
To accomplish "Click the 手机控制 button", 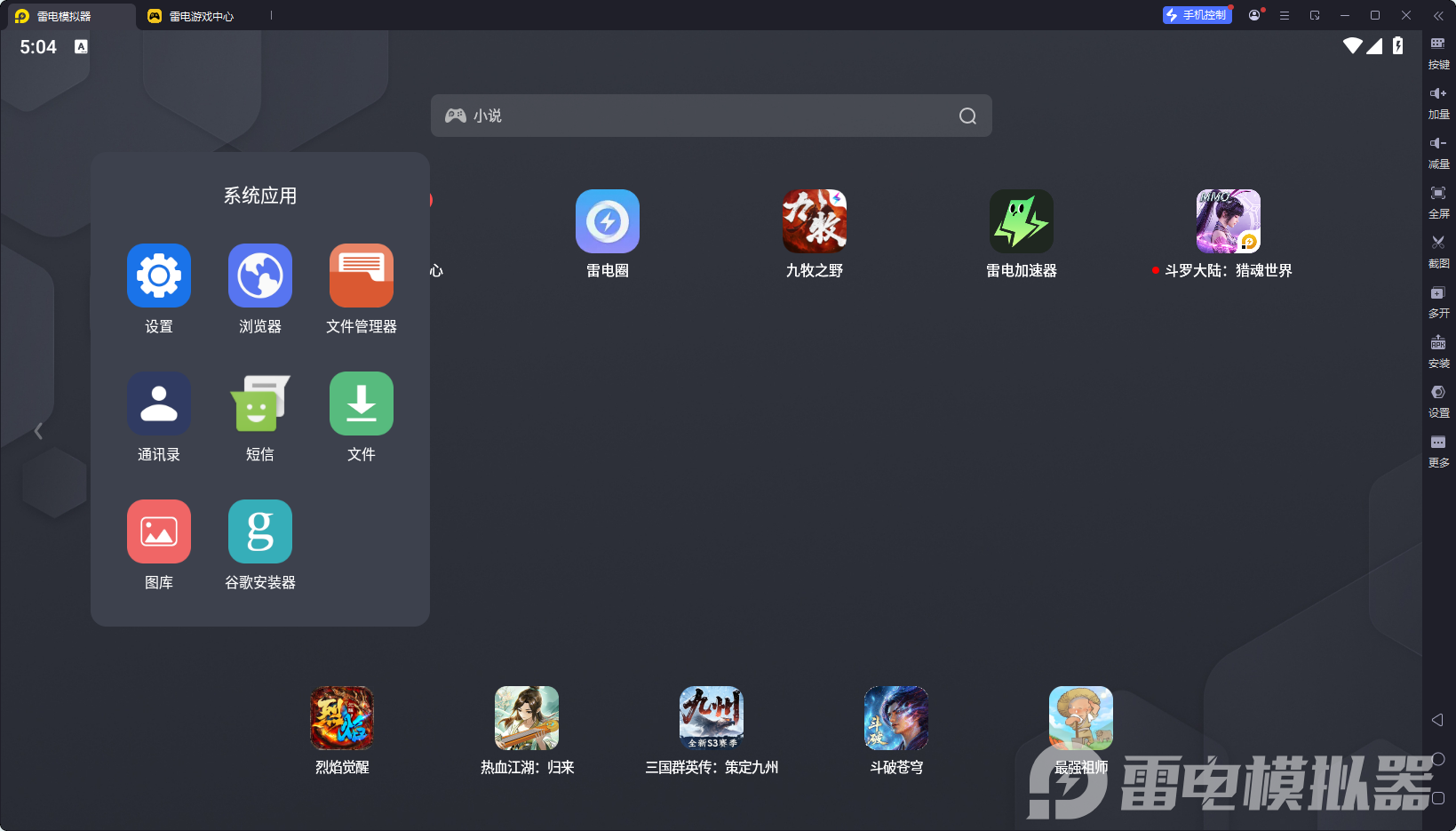I will [x=1197, y=15].
